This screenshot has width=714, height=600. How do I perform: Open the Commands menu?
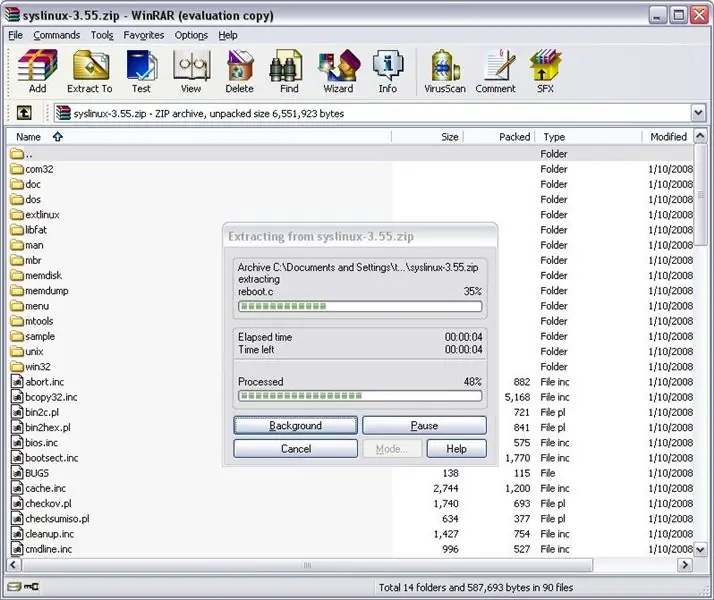coord(56,35)
